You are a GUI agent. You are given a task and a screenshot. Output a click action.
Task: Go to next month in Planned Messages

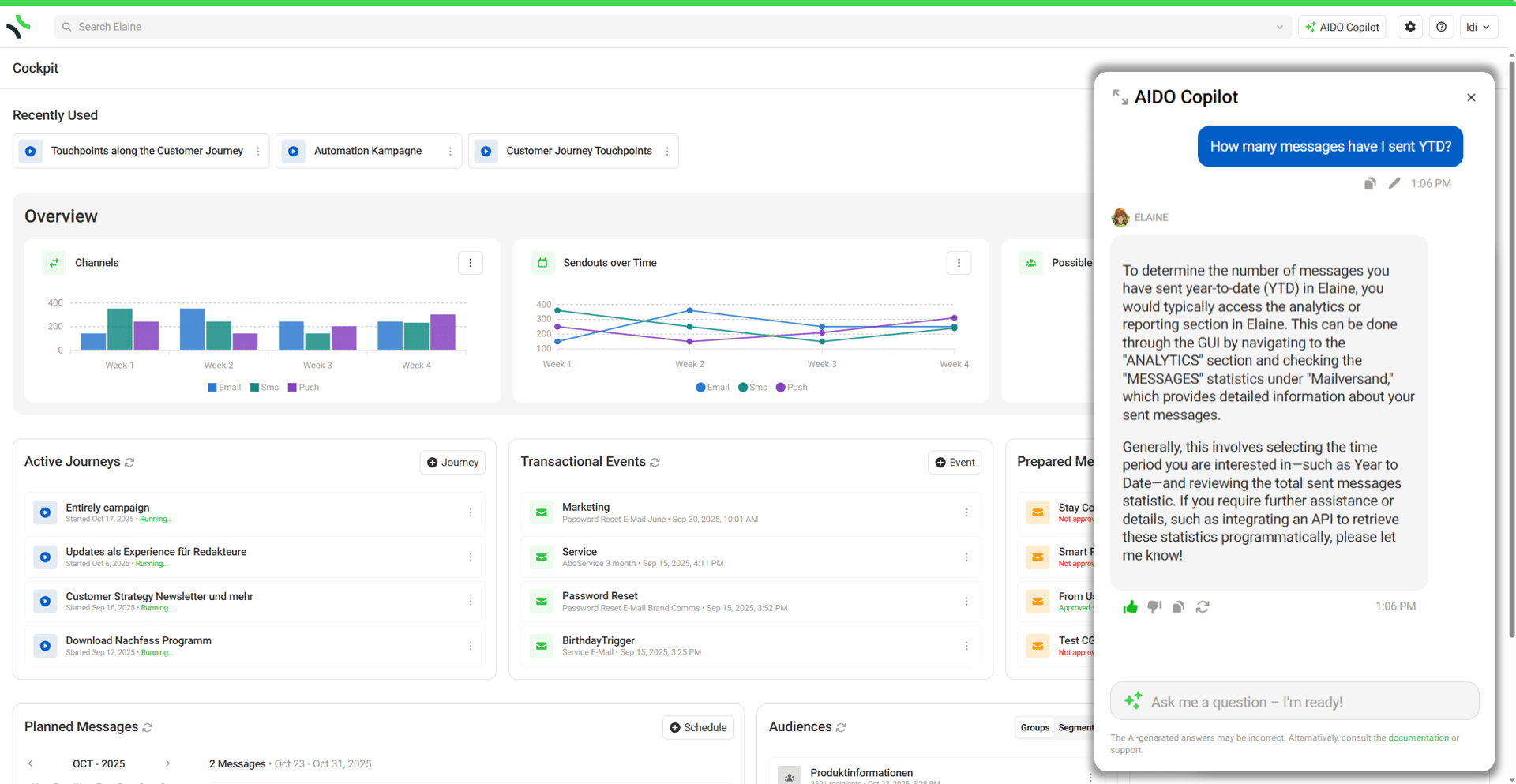[168, 763]
